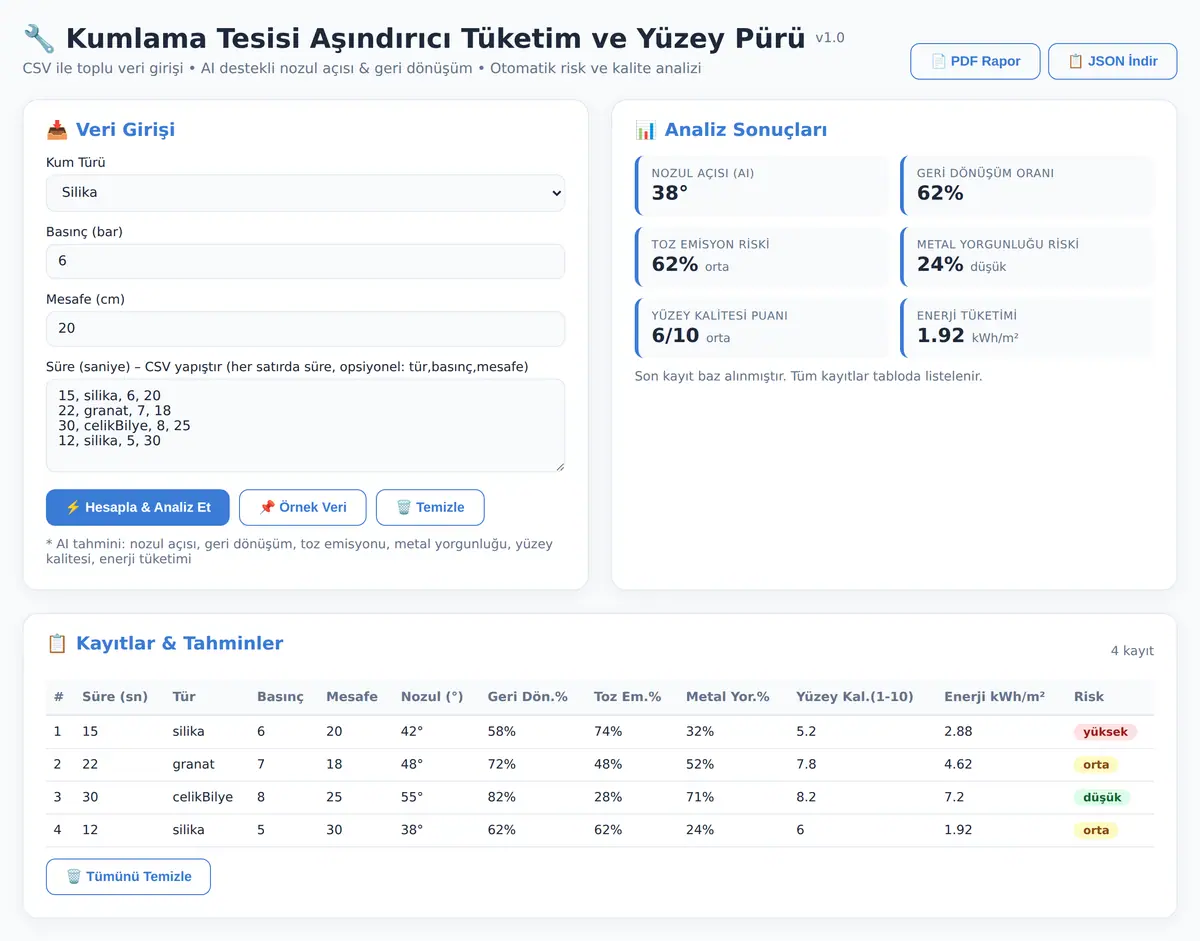1200x941 pixels.
Task: Load sample data with Örnek Veri button
Action: [303, 507]
